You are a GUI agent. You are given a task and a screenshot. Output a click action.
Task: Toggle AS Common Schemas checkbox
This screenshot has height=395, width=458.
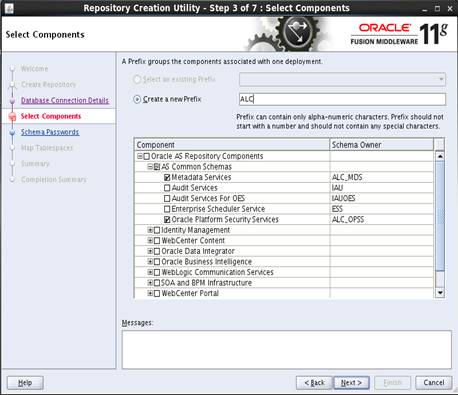point(157,167)
